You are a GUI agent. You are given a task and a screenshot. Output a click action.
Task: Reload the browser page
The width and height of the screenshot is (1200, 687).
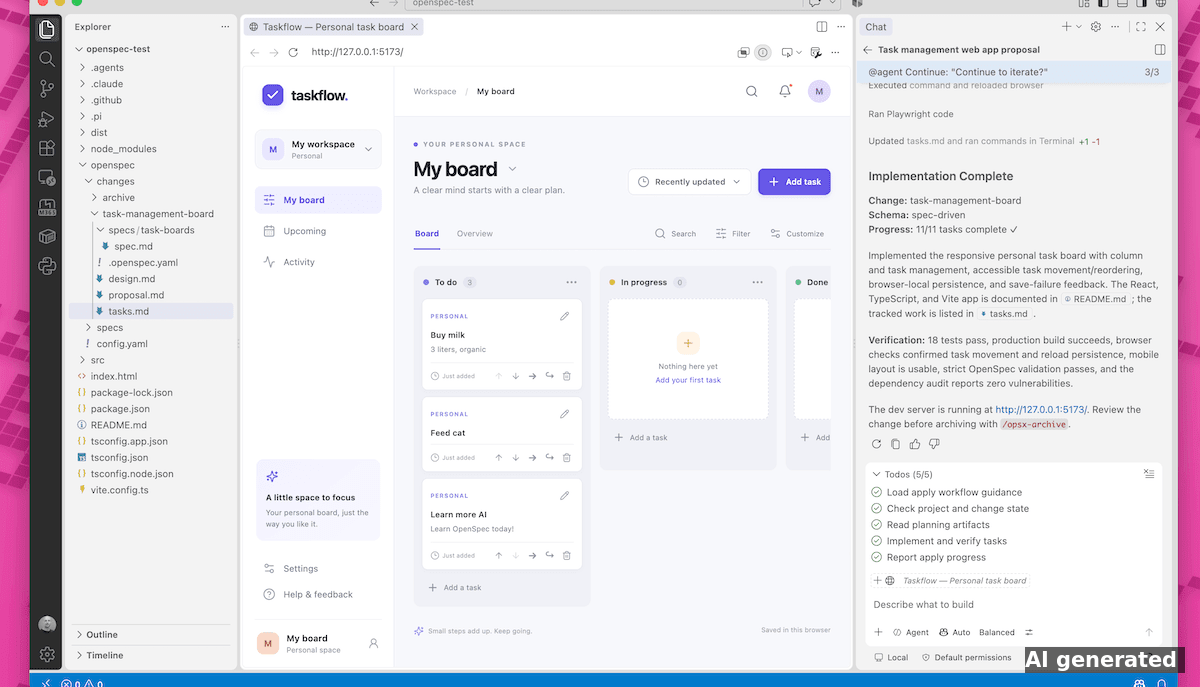[x=293, y=52]
